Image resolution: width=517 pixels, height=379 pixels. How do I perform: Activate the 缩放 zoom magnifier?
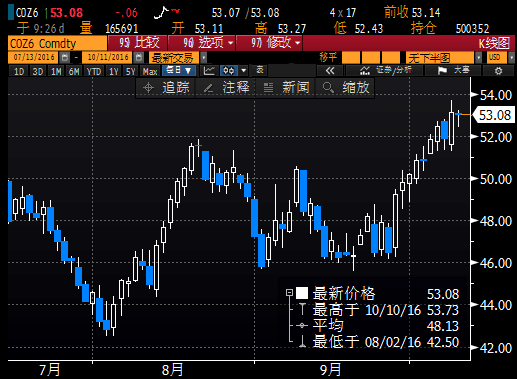(346, 88)
